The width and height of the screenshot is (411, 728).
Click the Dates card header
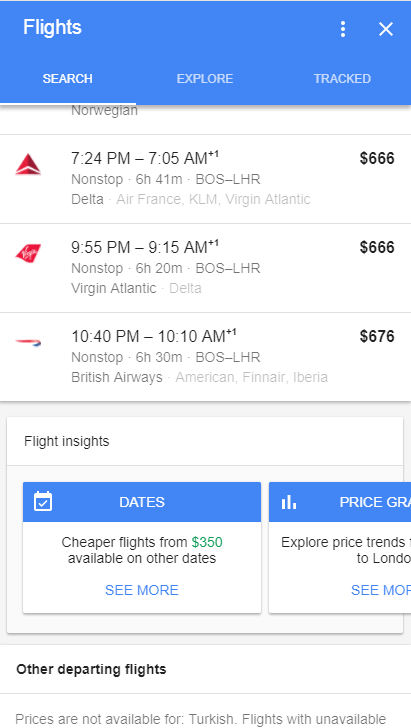pyautogui.click(x=142, y=502)
